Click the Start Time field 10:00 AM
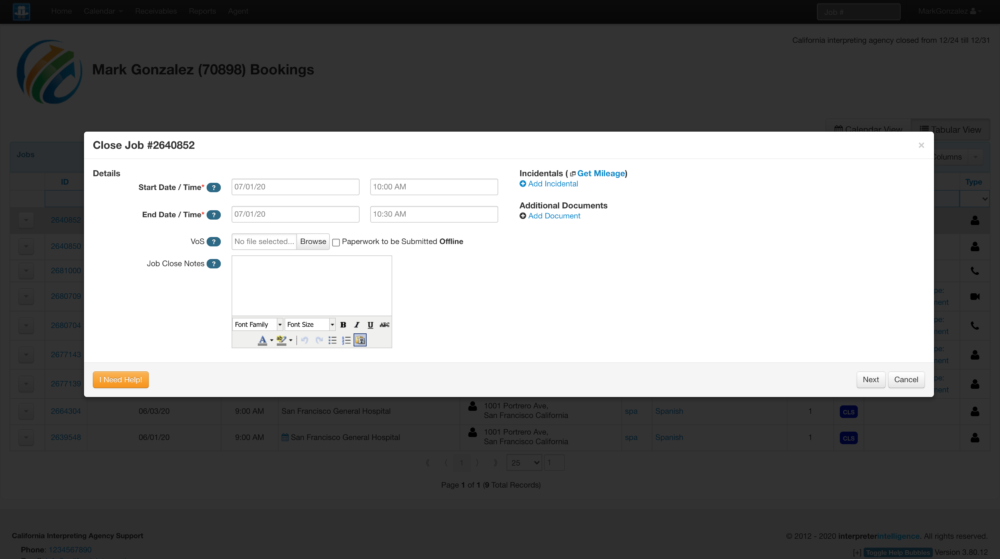The image size is (1000, 559). [434, 187]
